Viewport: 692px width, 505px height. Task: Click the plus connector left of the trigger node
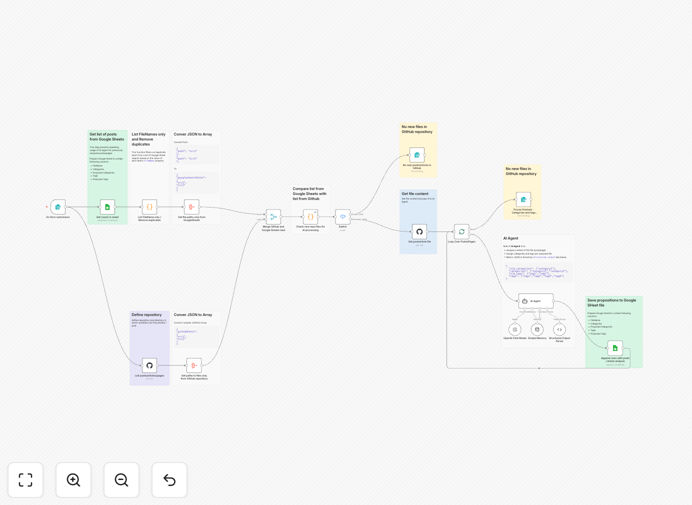[x=46, y=207]
